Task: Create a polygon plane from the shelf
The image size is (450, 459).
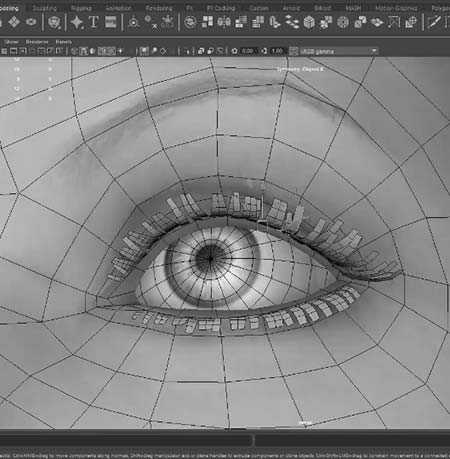Action: 14,22
